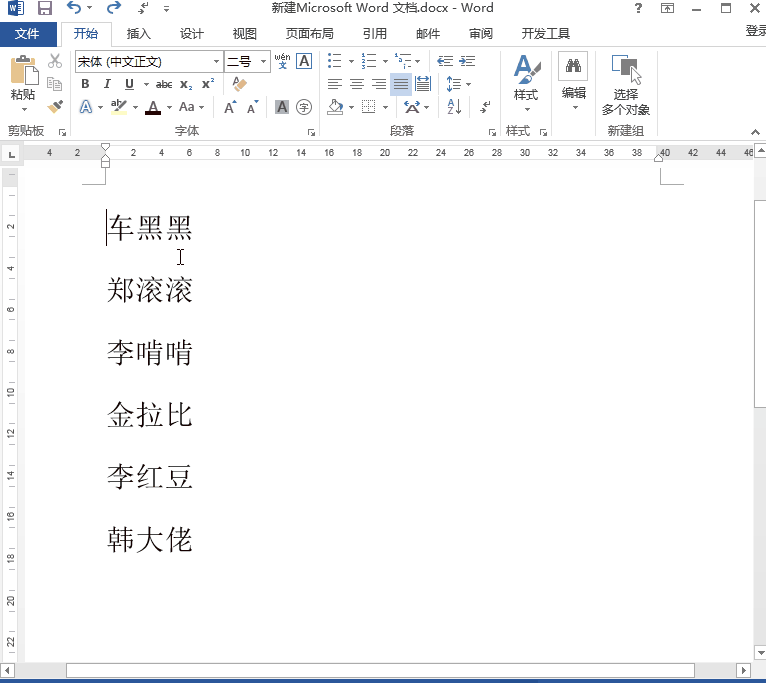This screenshot has width=766, height=683.
Task: Click the vertical scrollbar down arrow
Action: point(760,652)
